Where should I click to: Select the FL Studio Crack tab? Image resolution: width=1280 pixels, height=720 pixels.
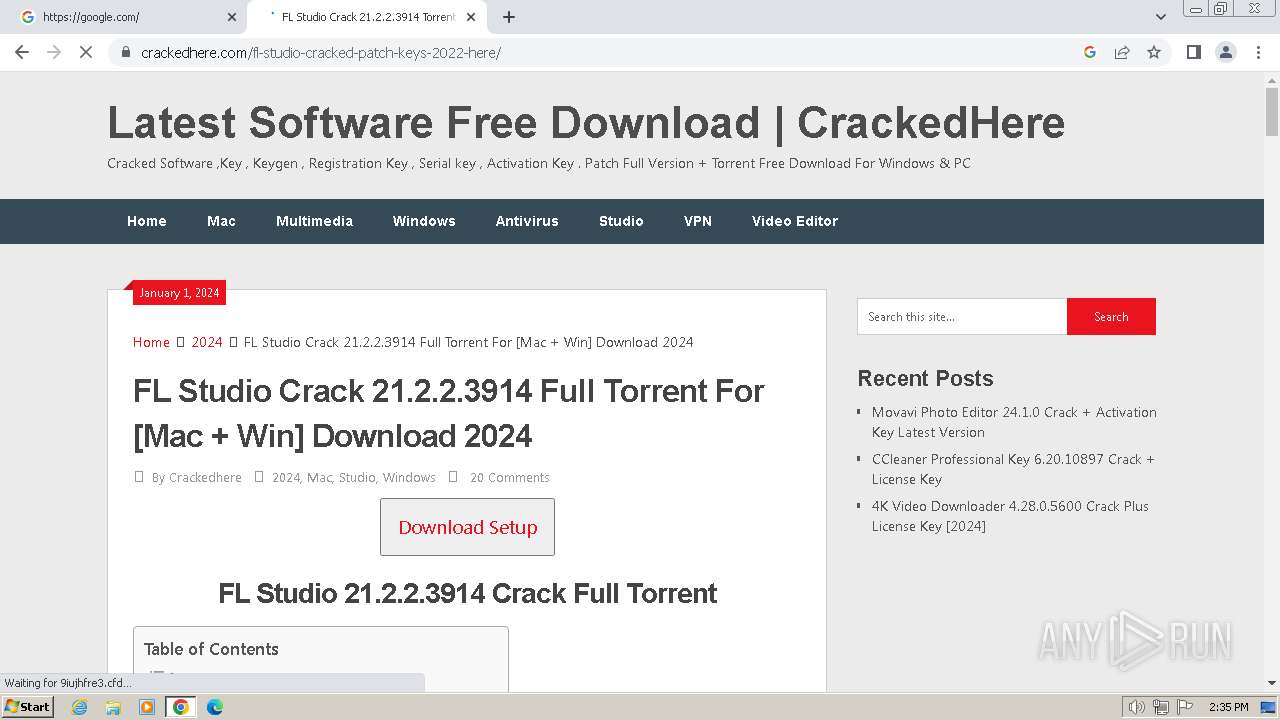click(368, 17)
